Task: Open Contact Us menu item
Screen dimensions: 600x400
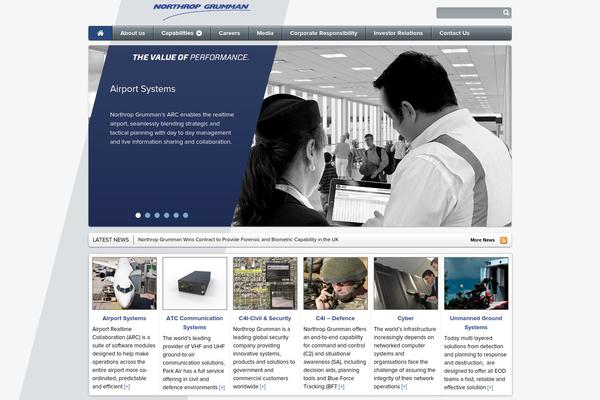Action: 454,33
